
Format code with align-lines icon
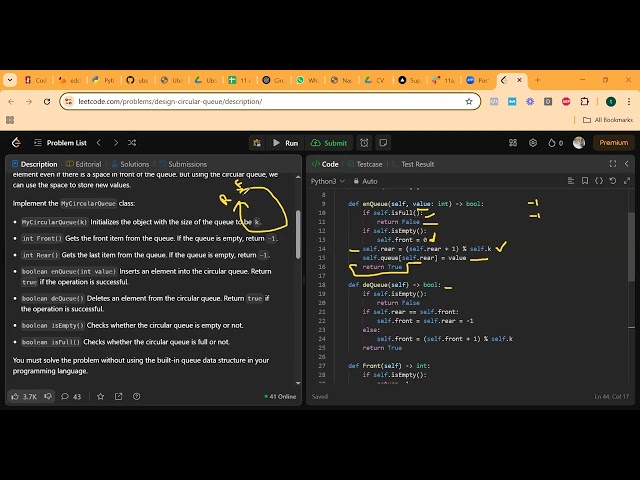(x=571, y=181)
